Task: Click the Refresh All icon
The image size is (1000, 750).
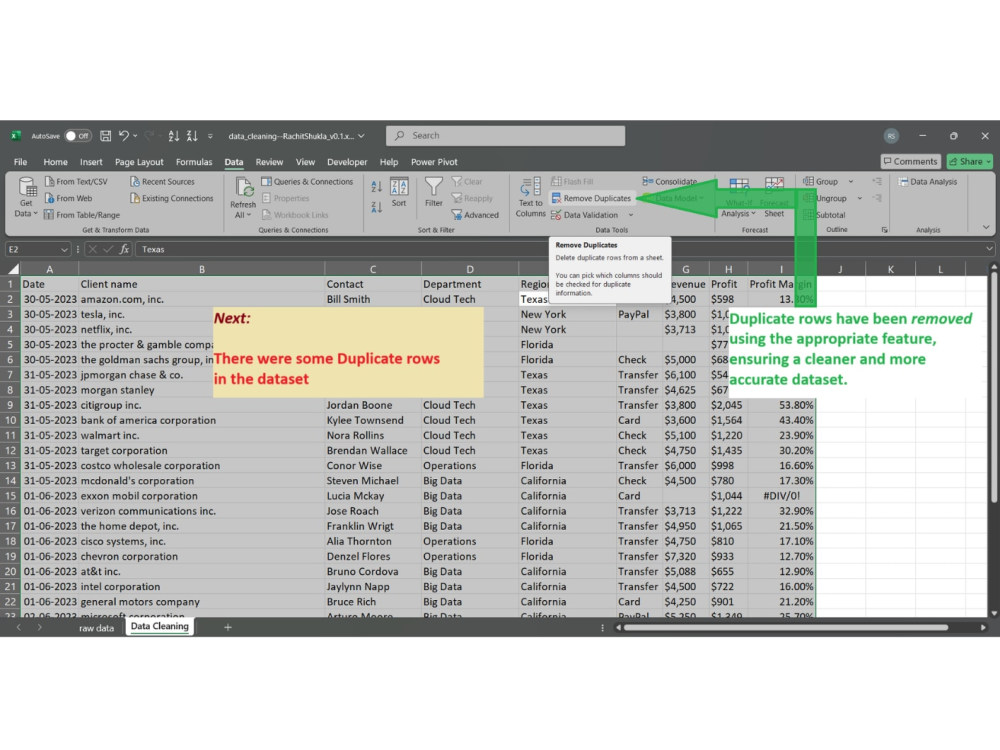Action: coord(243,188)
